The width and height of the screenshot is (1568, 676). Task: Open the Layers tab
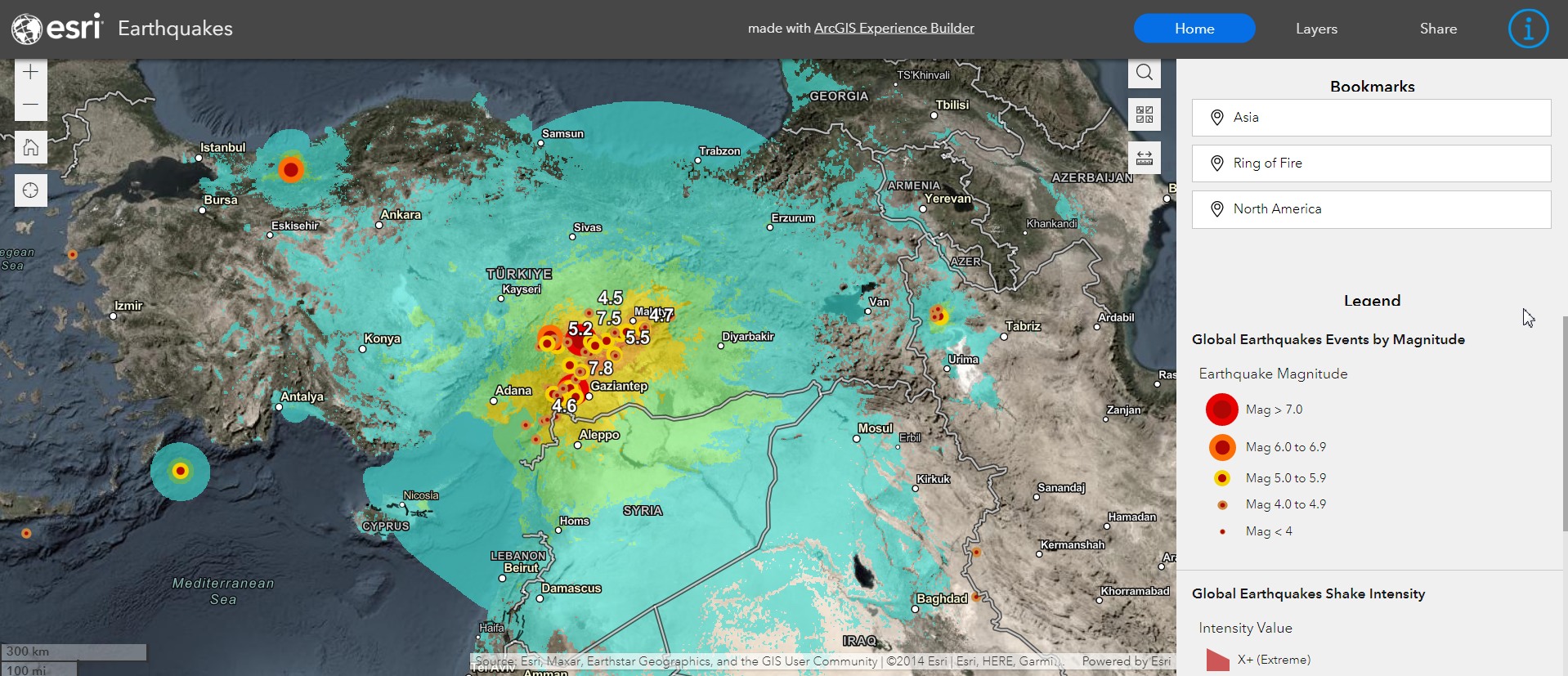[1316, 29]
